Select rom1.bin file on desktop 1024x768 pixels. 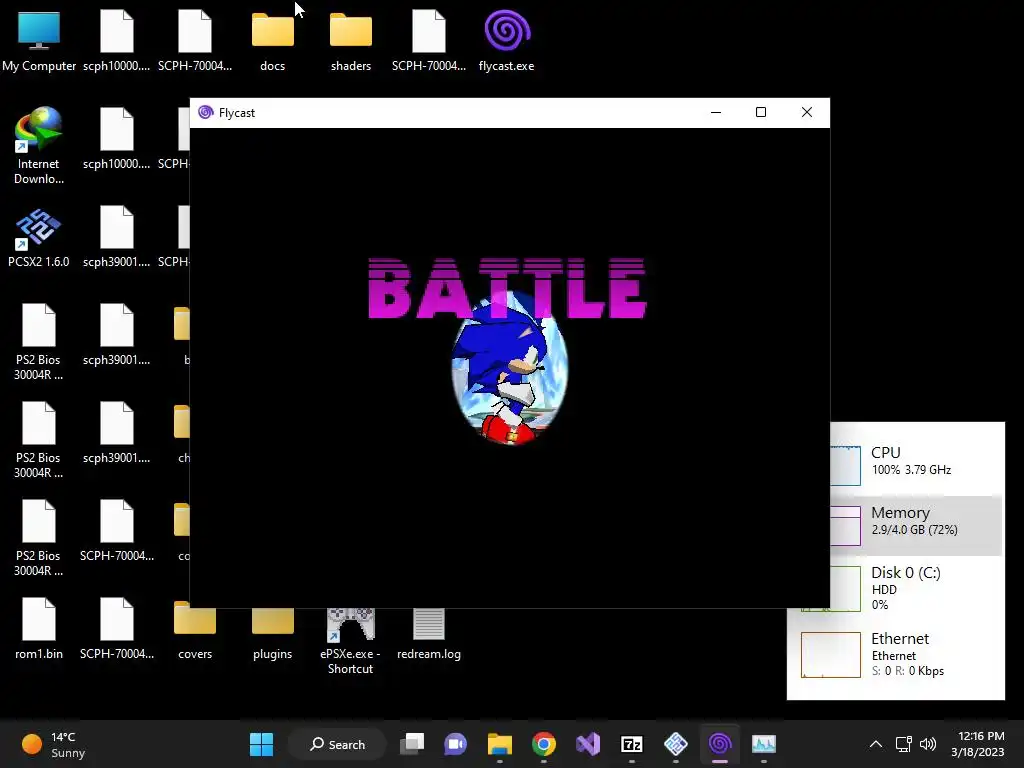click(x=39, y=630)
